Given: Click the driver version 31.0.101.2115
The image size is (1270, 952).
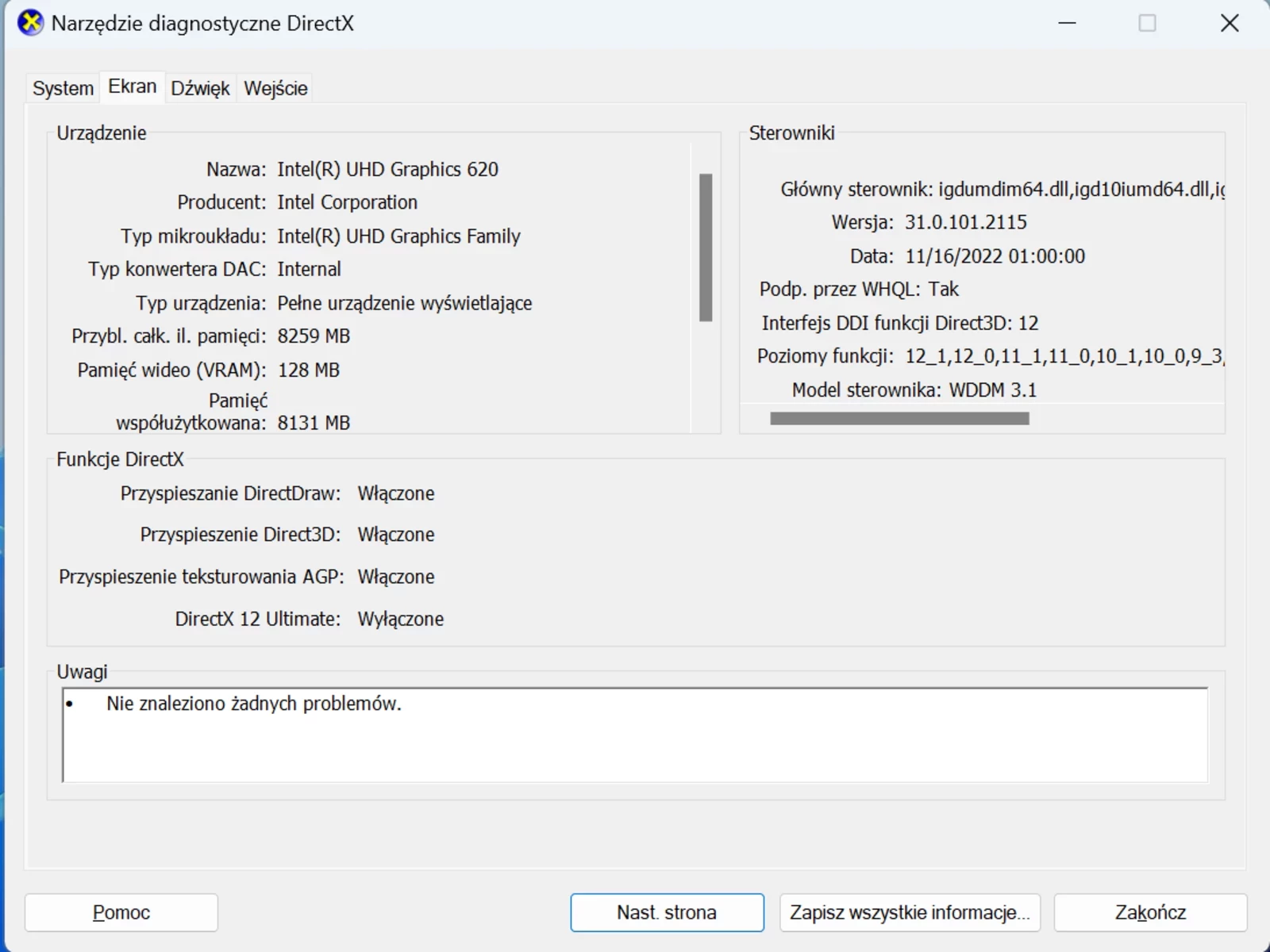Looking at the screenshot, I should (x=966, y=222).
